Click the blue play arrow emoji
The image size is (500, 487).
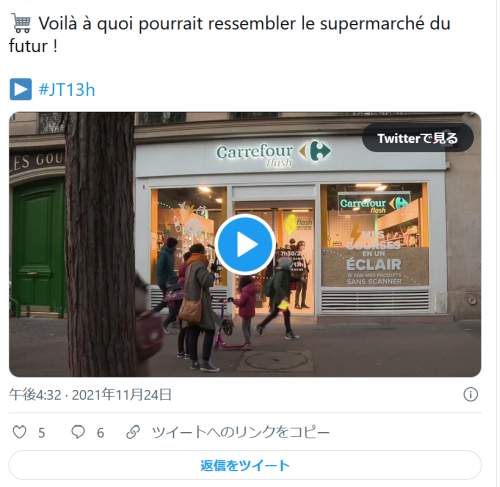coord(21,89)
